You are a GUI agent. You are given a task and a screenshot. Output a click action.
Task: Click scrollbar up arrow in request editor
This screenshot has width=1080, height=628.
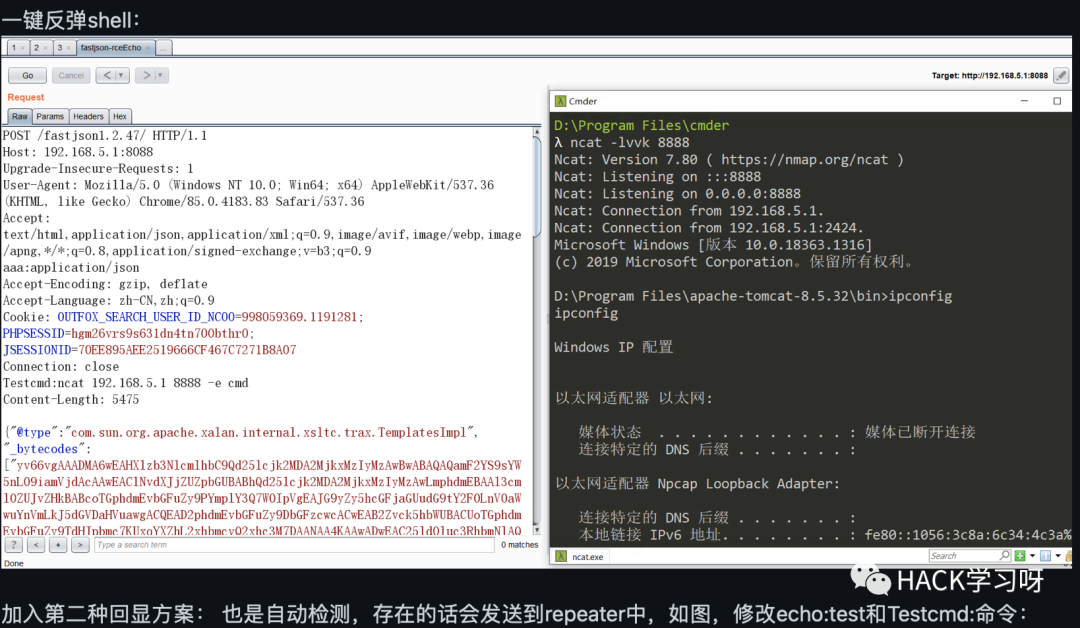[537, 132]
